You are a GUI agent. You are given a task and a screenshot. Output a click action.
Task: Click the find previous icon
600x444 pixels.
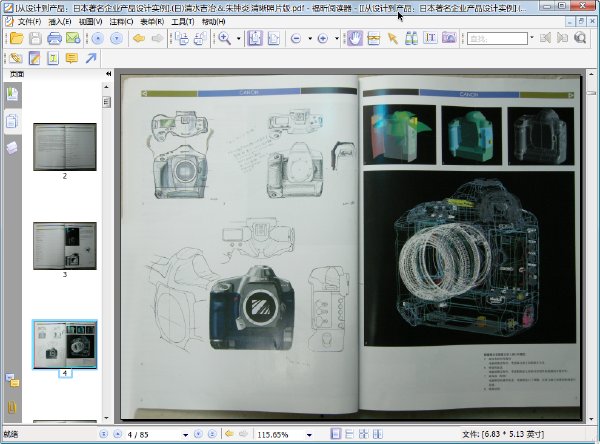[x=545, y=38]
